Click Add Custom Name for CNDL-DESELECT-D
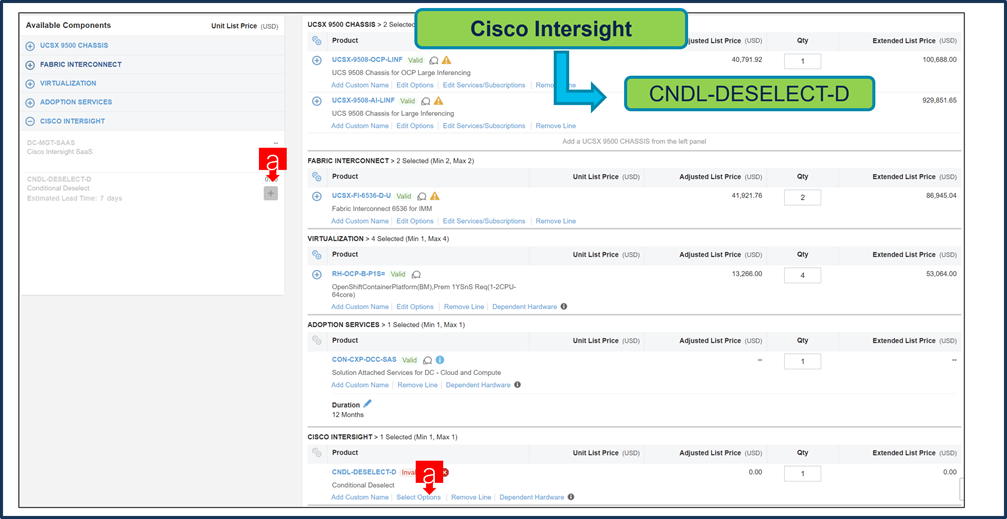The height and width of the screenshot is (519, 1007). pos(360,497)
